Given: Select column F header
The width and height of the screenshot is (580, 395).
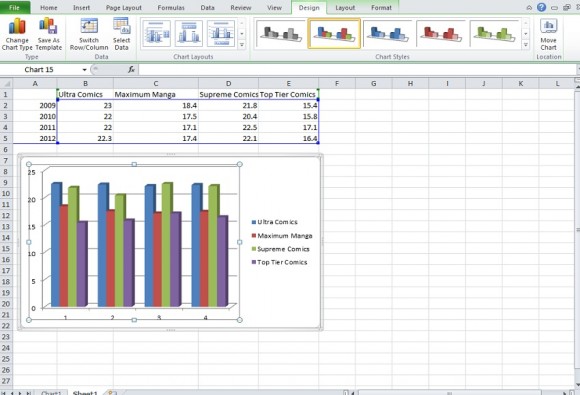Looking at the screenshot, I should pyautogui.click(x=337, y=83).
